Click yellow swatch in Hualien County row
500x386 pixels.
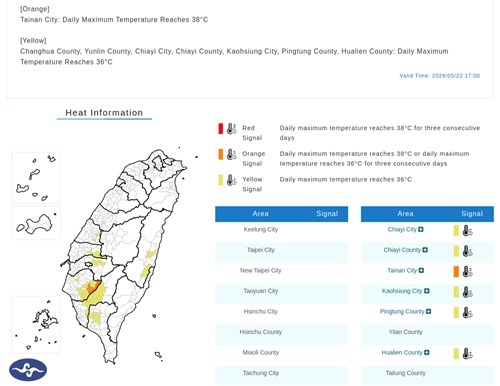click(456, 354)
